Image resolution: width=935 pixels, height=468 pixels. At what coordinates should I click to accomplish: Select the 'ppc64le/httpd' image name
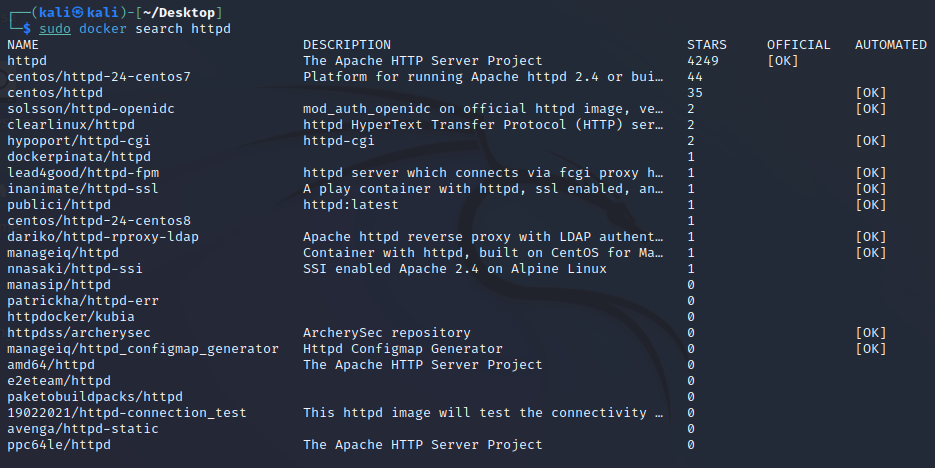click(59, 445)
